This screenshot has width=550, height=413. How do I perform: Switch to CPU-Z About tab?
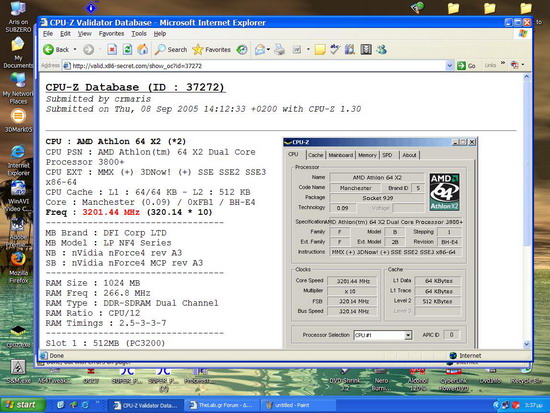click(x=409, y=155)
